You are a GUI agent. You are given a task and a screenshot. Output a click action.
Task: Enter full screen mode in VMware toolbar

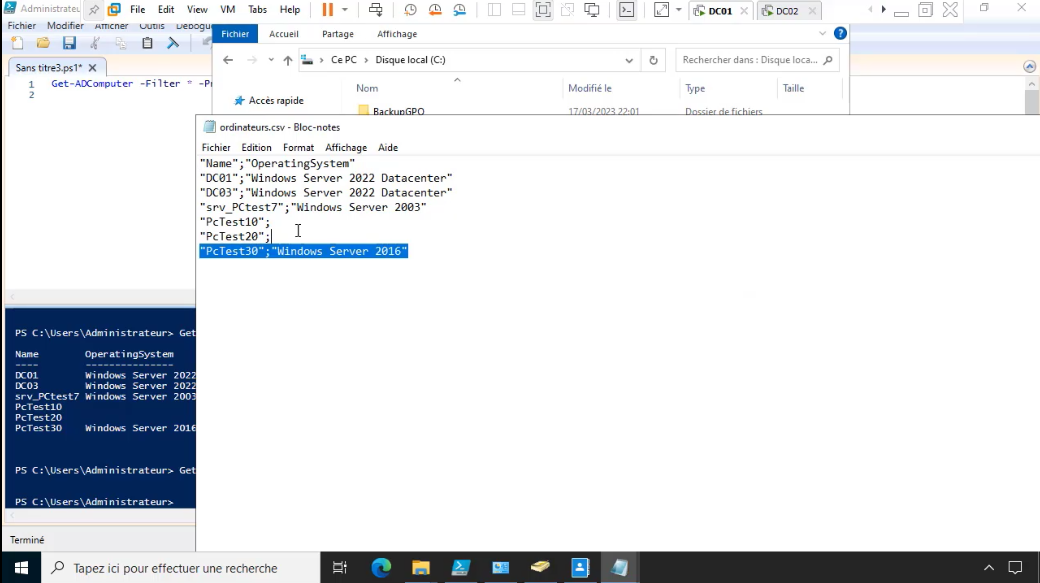[x=543, y=10]
